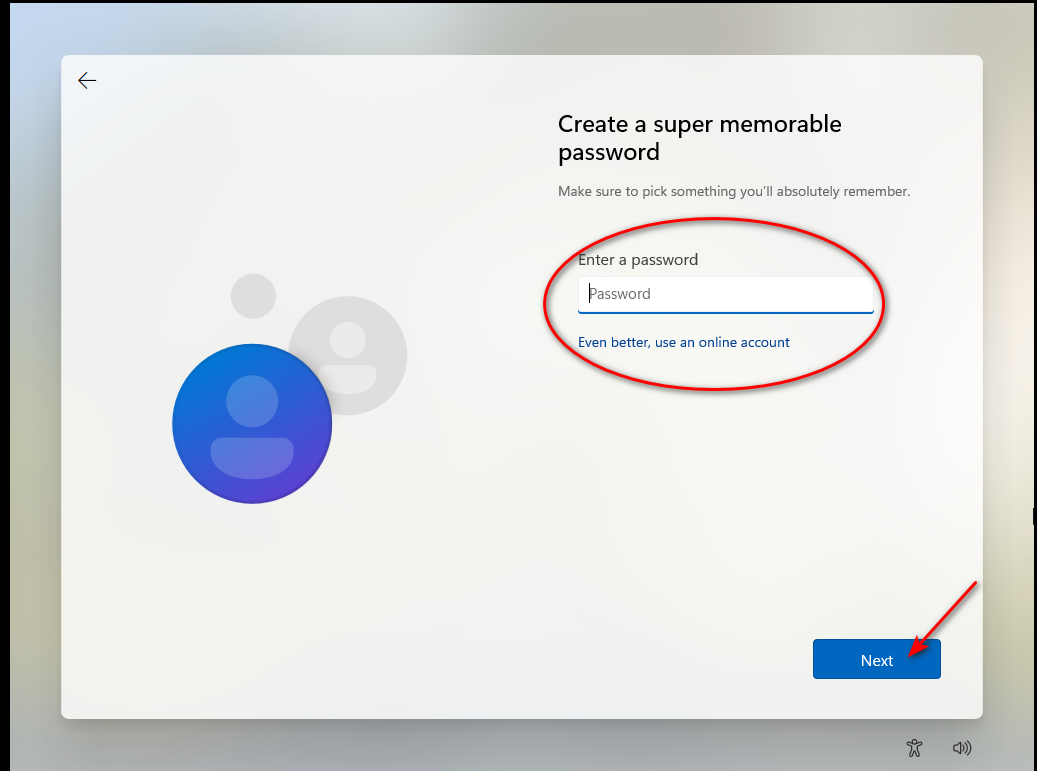Viewport: 1037px width, 771px height.
Task: Open the Accessibility options icon
Action: 915,748
